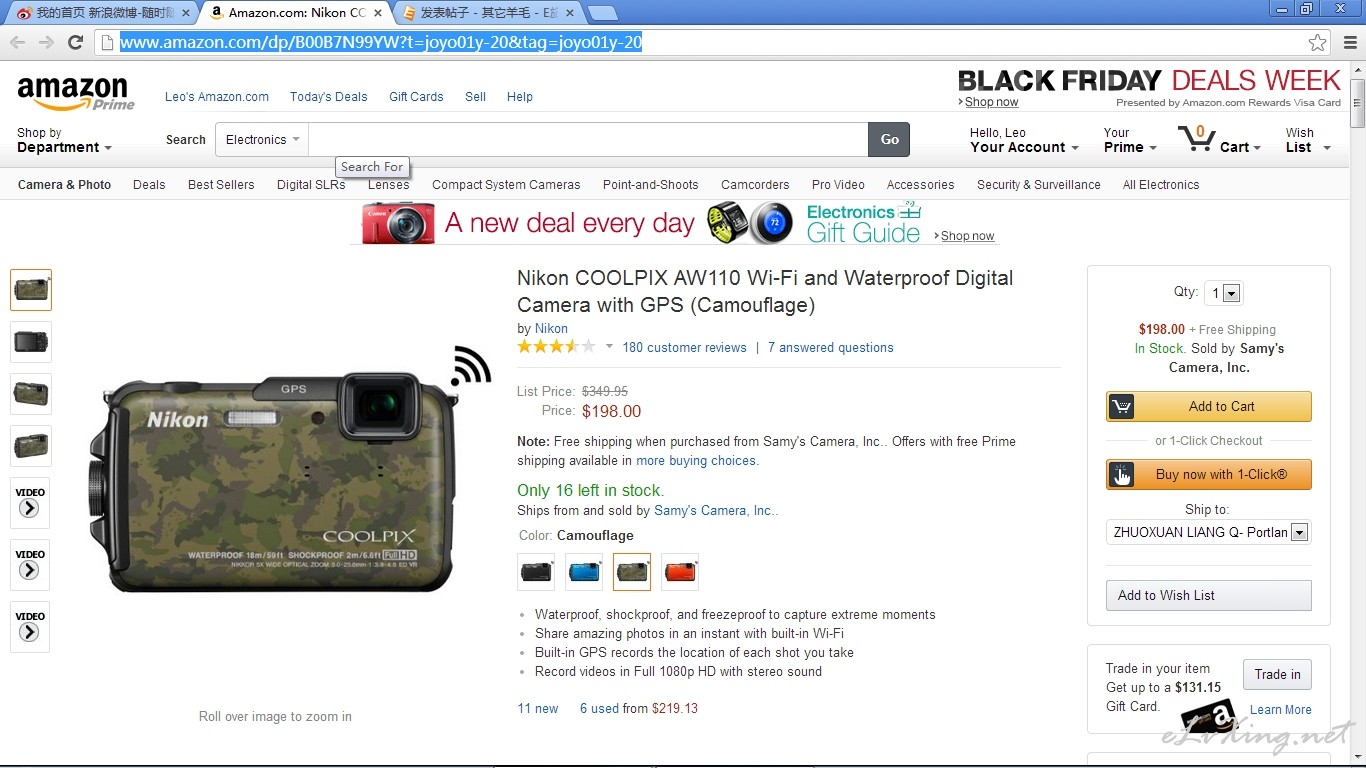Choose the orange color swatch

click(x=680, y=572)
